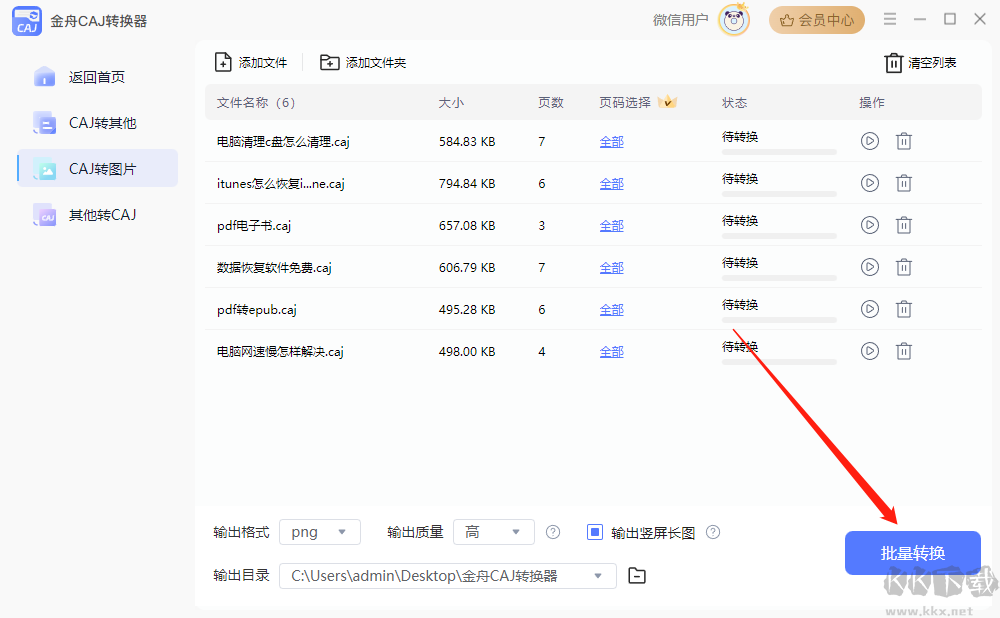Browse output folder icon
The height and width of the screenshot is (618, 1000).
pyautogui.click(x=637, y=576)
